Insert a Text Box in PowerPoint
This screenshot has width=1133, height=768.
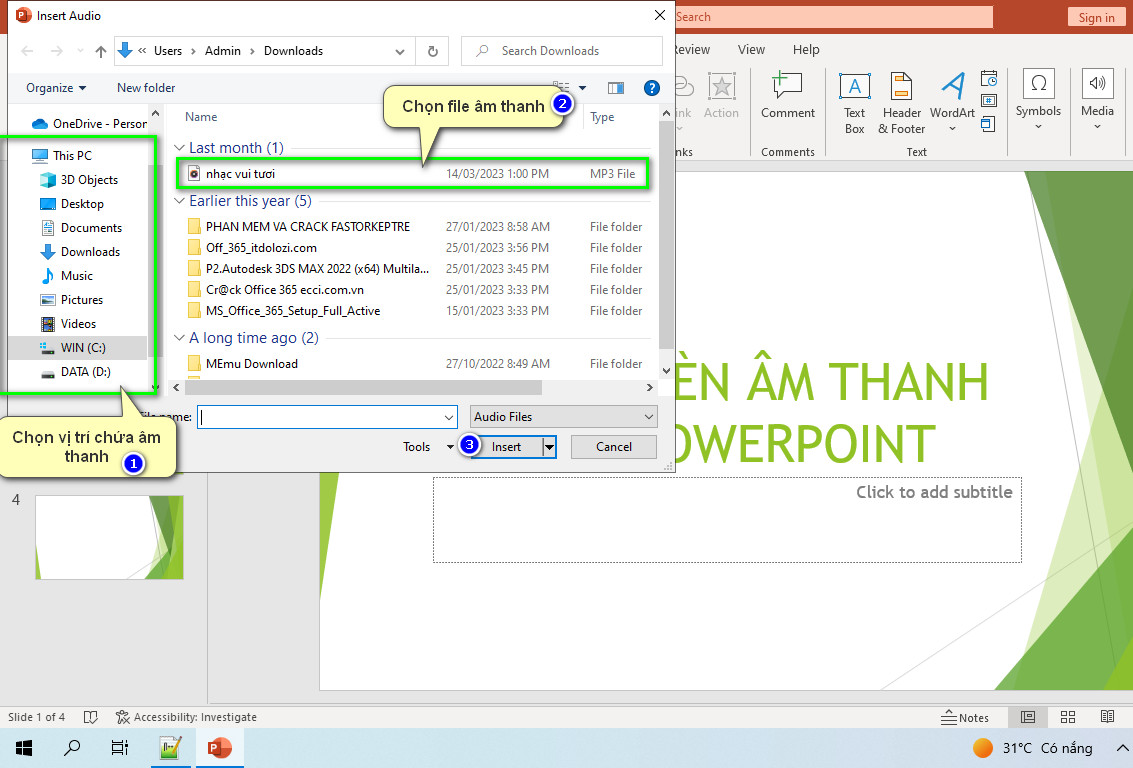click(855, 103)
